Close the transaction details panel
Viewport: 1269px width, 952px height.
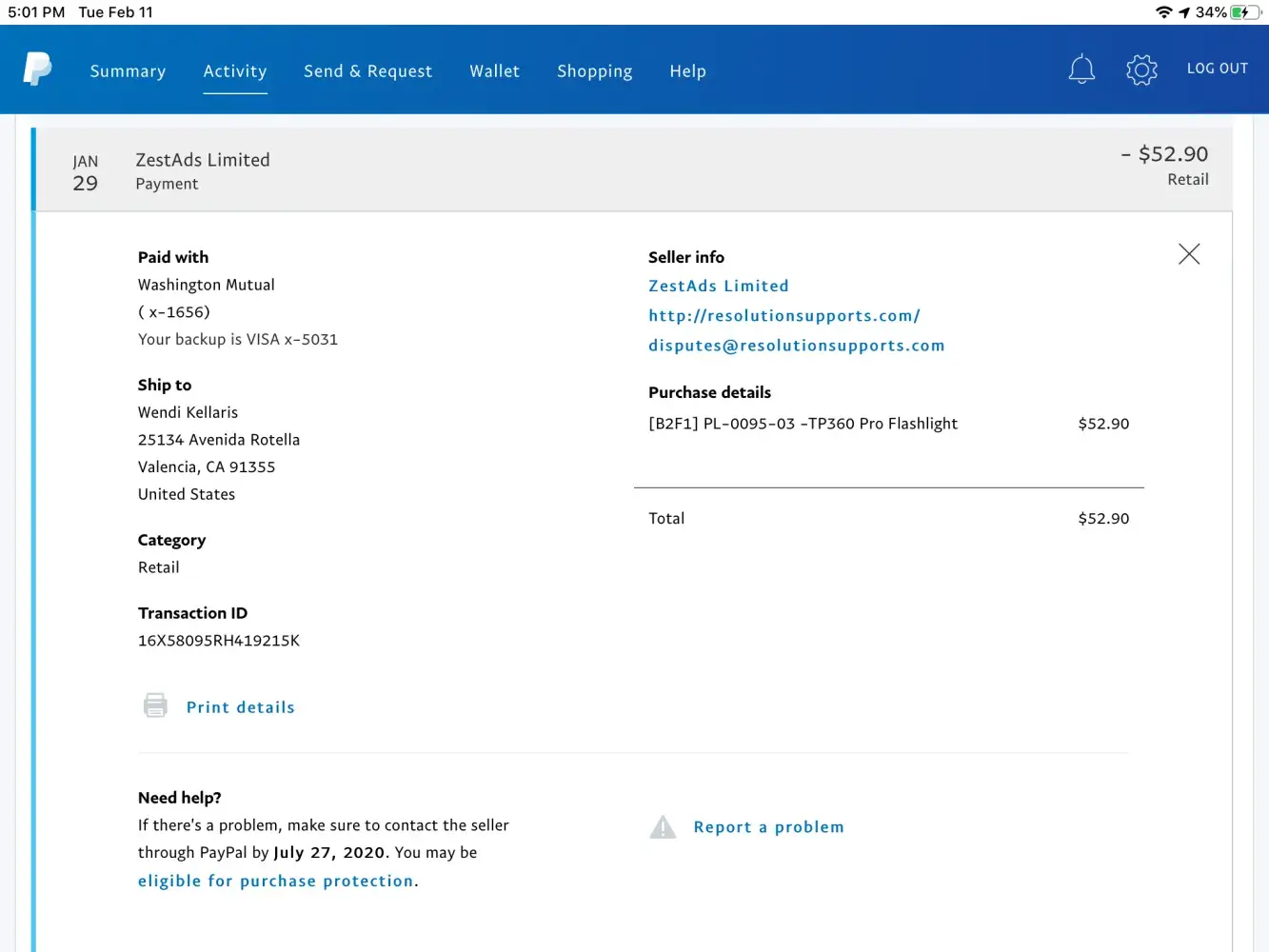pyautogui.click(x=1189, y=254)
